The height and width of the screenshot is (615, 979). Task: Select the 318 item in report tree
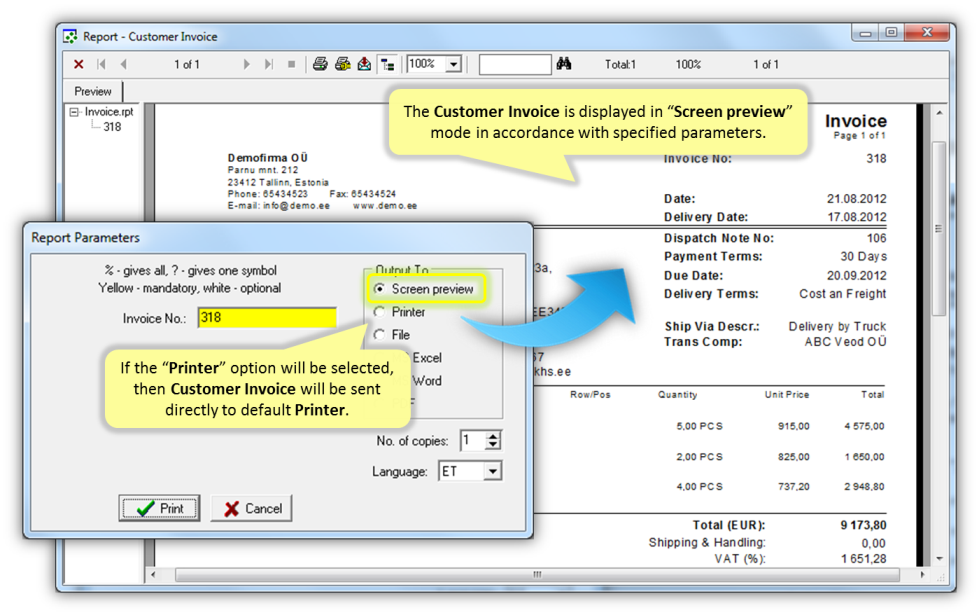112,127
